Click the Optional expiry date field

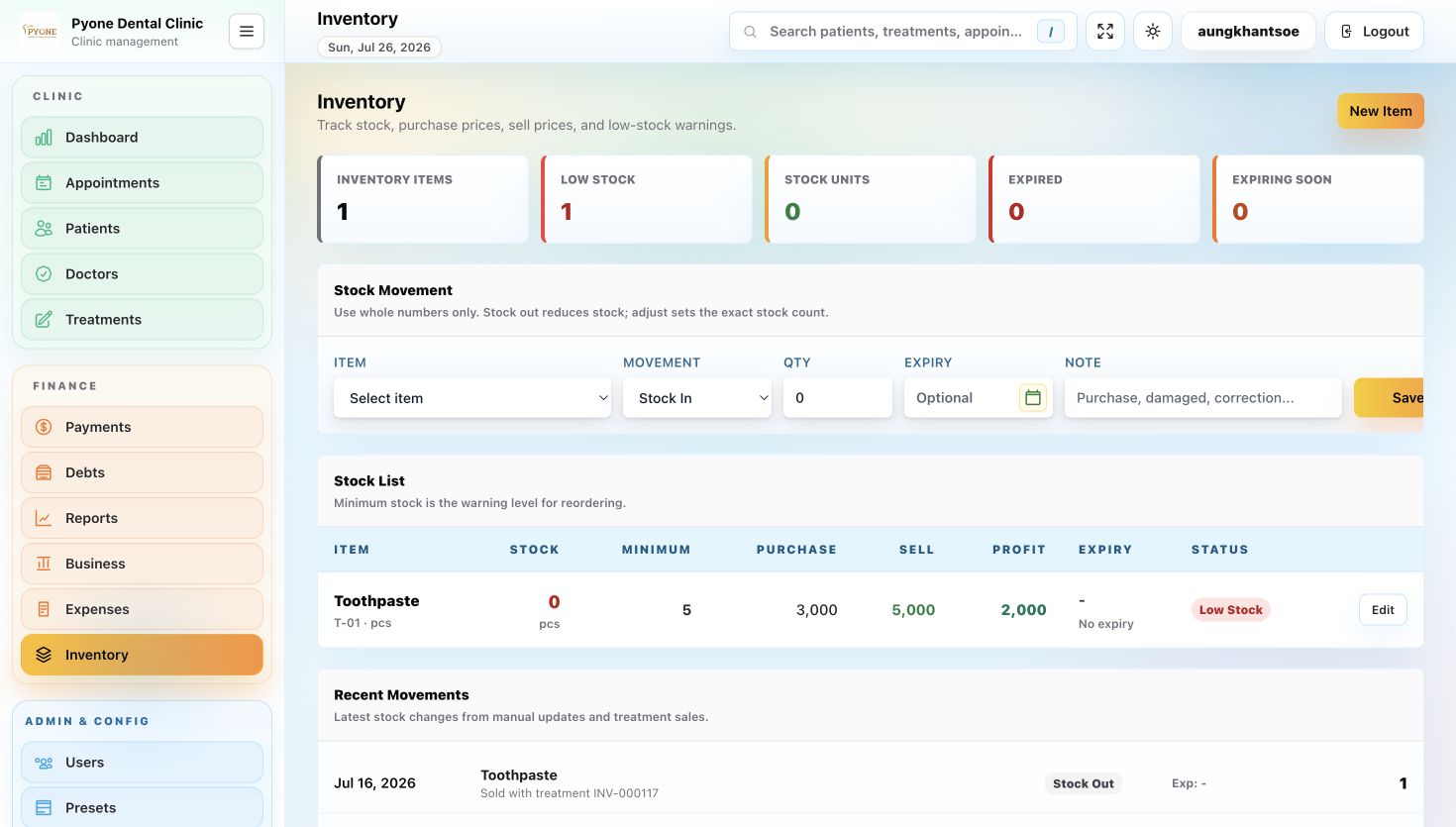tap(978, 398)
